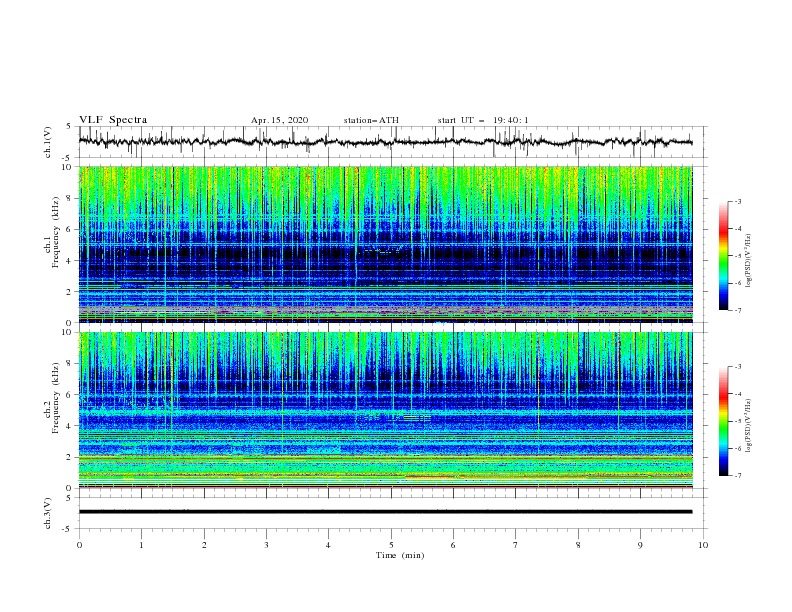792x612 pixels.
Task: Click the ch.1 'Frequency (kHz)' axis label
Action: [x=55, y=231]
